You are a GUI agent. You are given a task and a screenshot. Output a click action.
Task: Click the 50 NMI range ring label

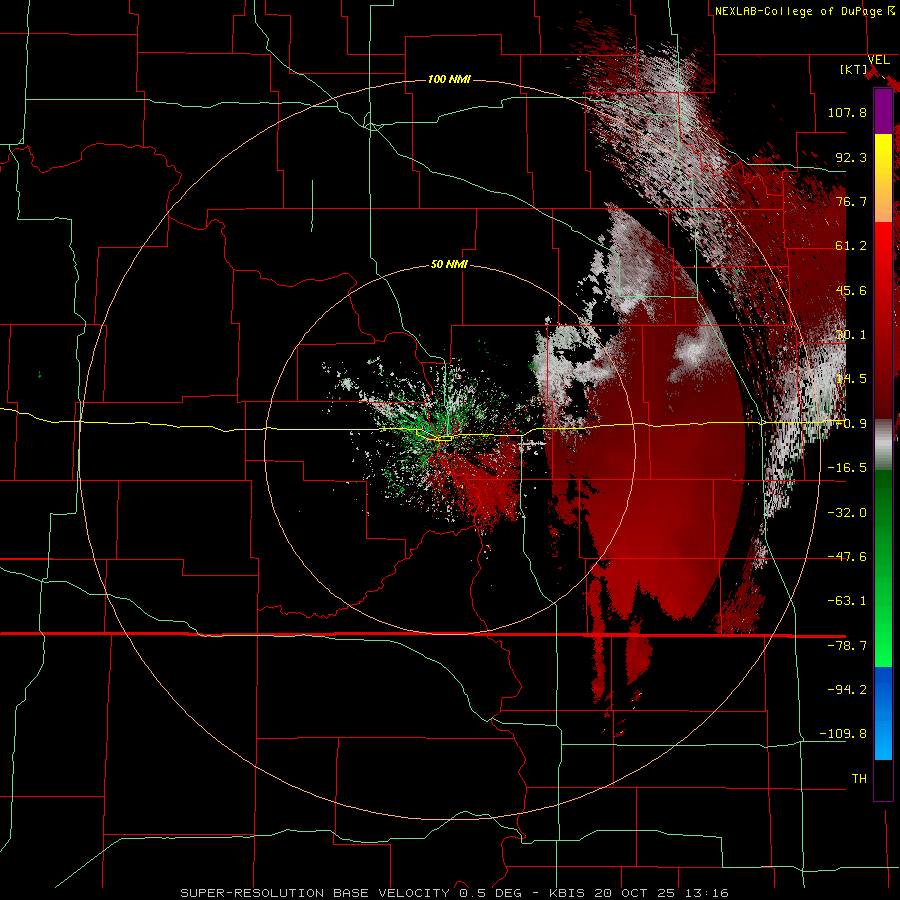(x=449, y=264)
